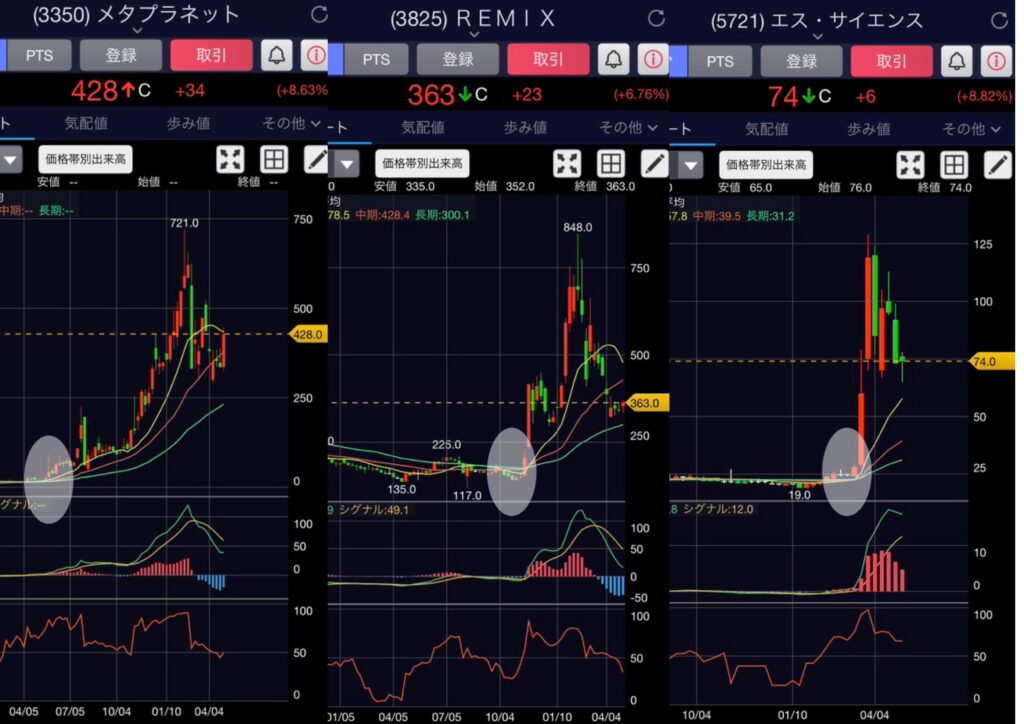Click the シグナル:12.0 indicator label
This screenshot has width=1024, height=724.
[718, 509]
